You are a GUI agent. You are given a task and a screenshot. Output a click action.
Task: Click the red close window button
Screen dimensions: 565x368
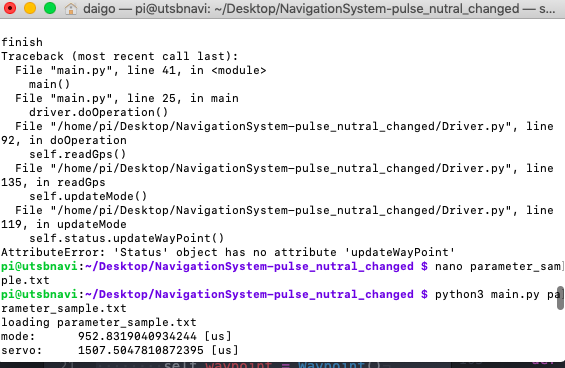(10, 8)
